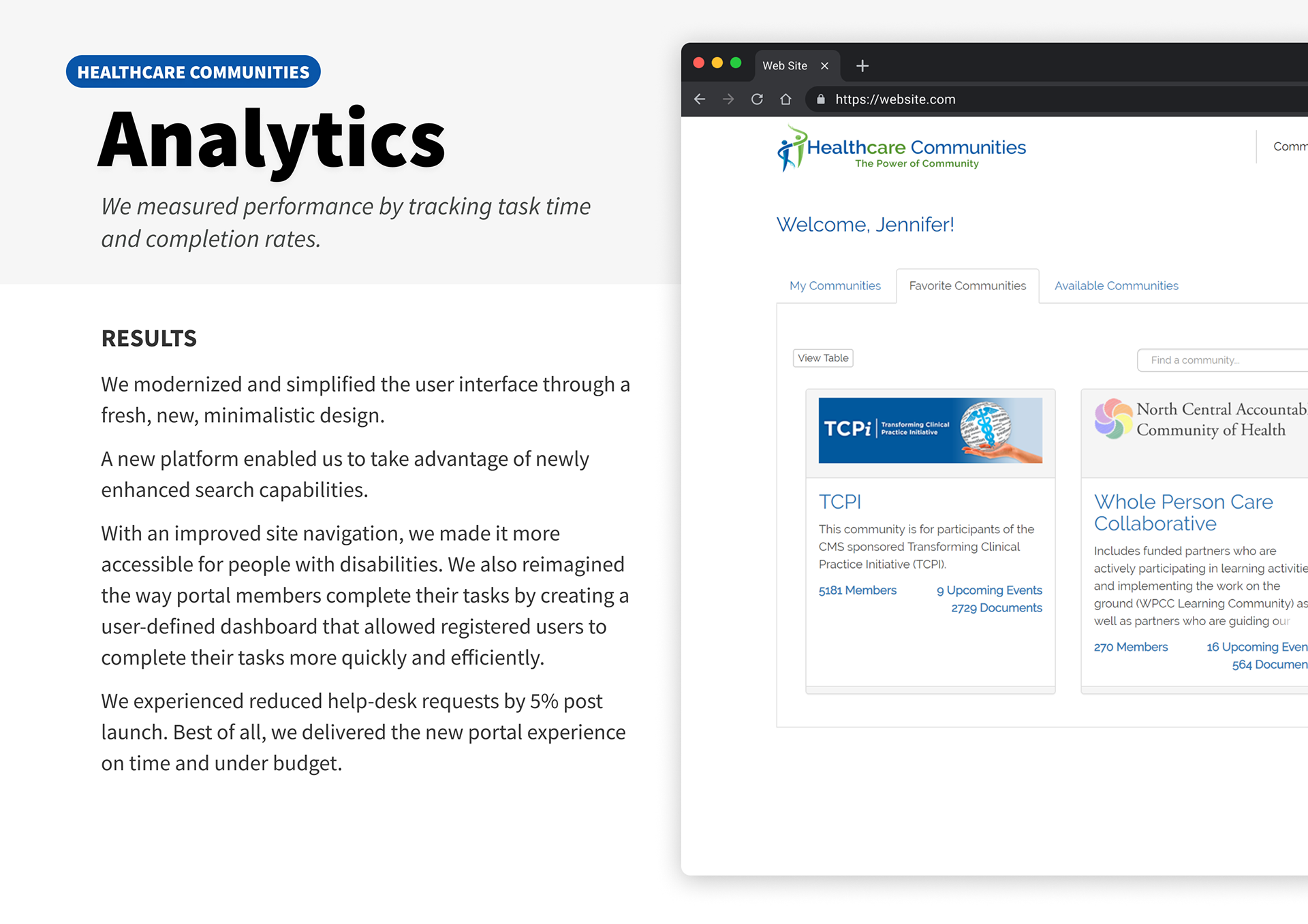The height and width of the screenshot is (924, 1308).
Task: Open the TCPi banner image
Action: point(930,430)
